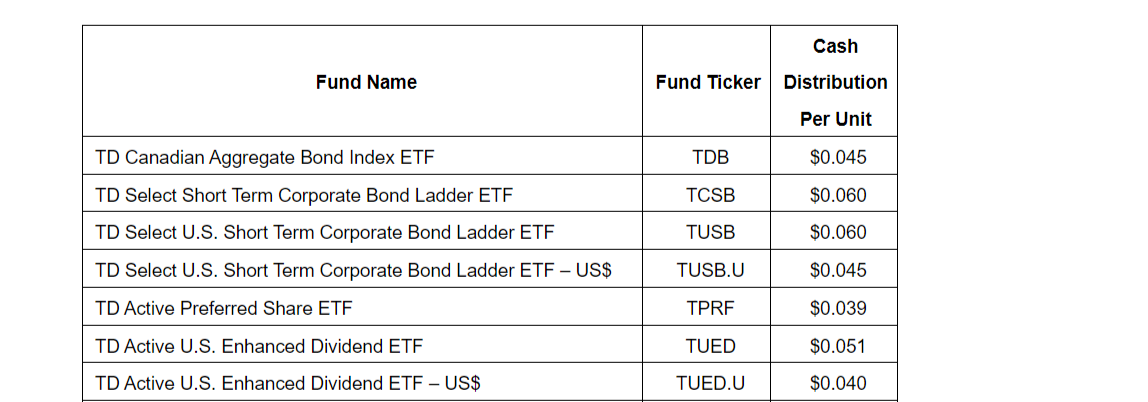Click the TCSB row's $0.060 value

click(838, 195)
